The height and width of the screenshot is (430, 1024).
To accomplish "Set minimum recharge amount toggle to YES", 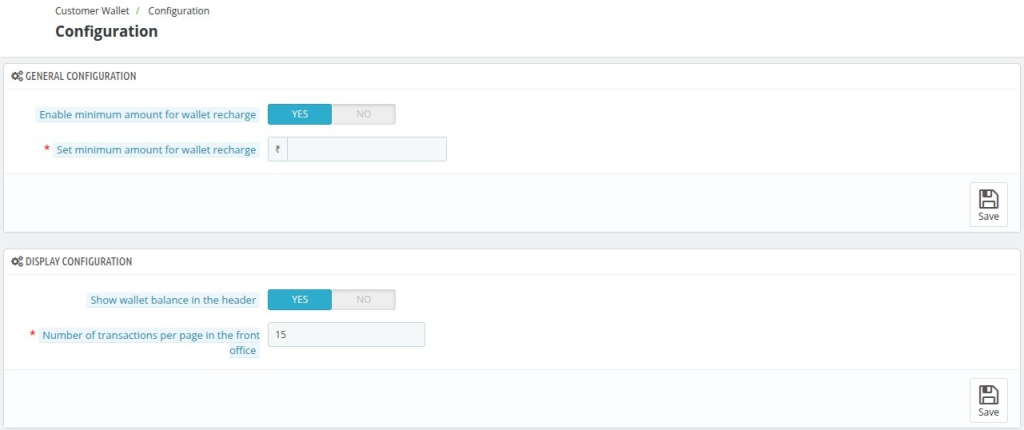I will point(300,114).
